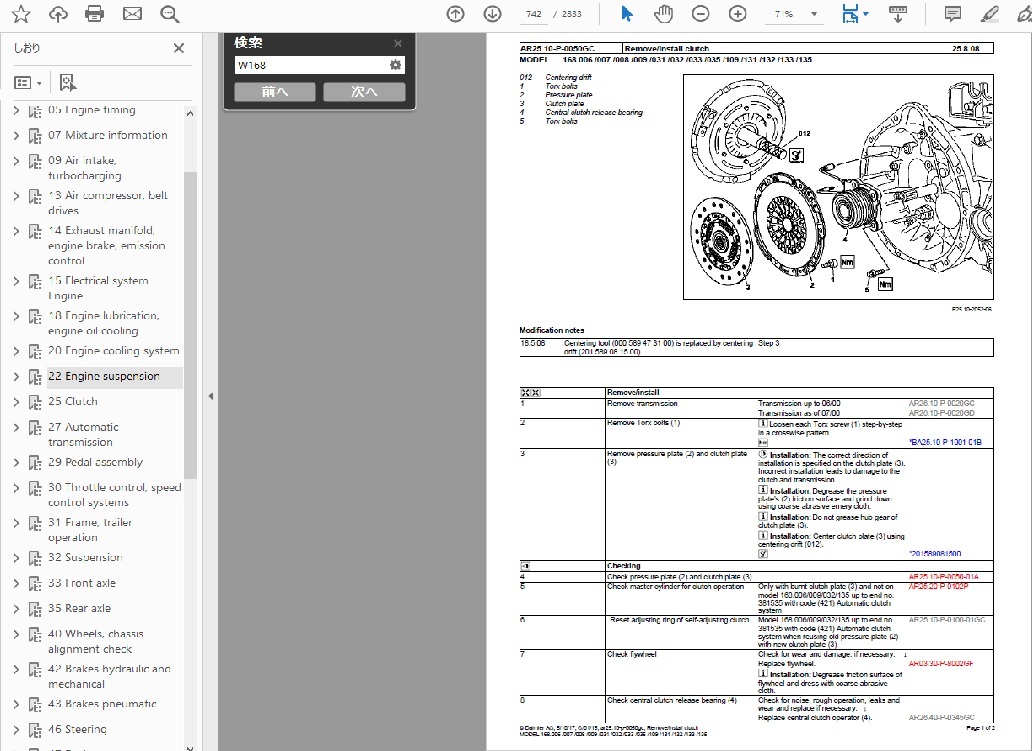Image resolution: width=1032 pixels, height=751 pixels.
Task: Print the document with printer icon
Action: pos(95,14)
